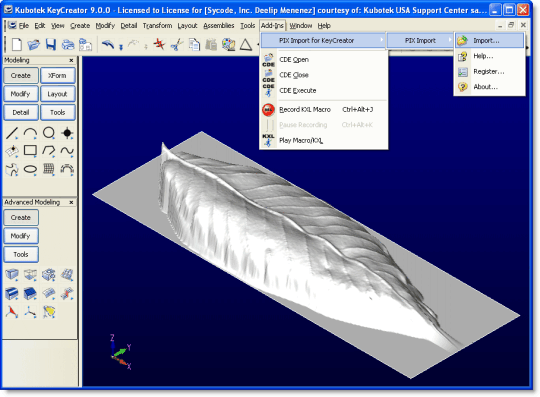Click the New file icon in toolbar
The width and height of the screenshot is (540, 397).
[x=17, y=44]
